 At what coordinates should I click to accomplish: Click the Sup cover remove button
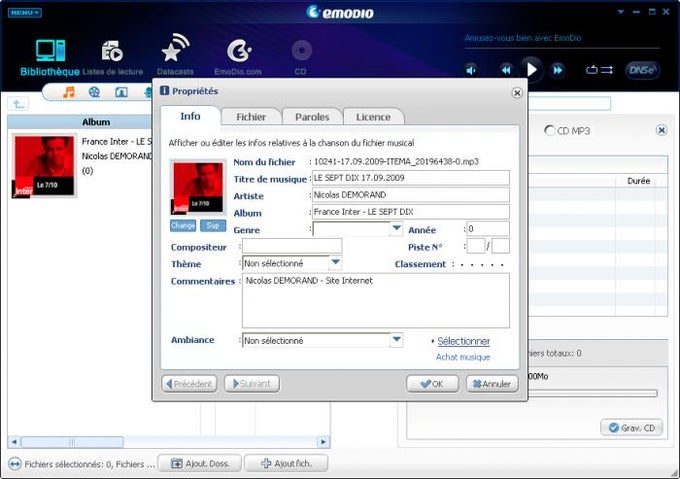(212, 225)
